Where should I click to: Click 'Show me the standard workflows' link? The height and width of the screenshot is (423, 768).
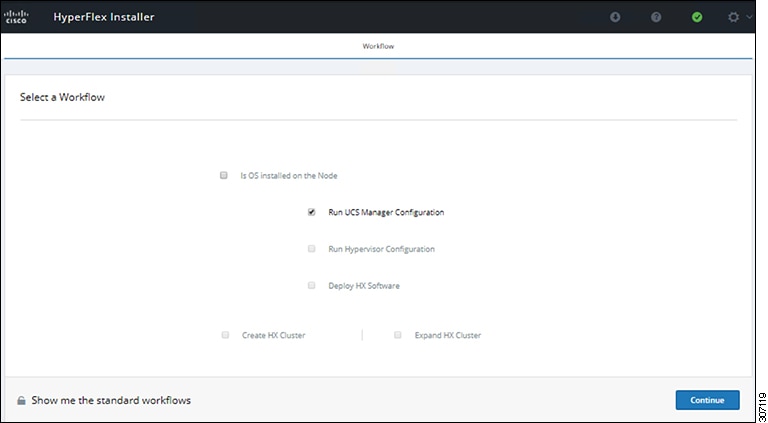point(111,401)
